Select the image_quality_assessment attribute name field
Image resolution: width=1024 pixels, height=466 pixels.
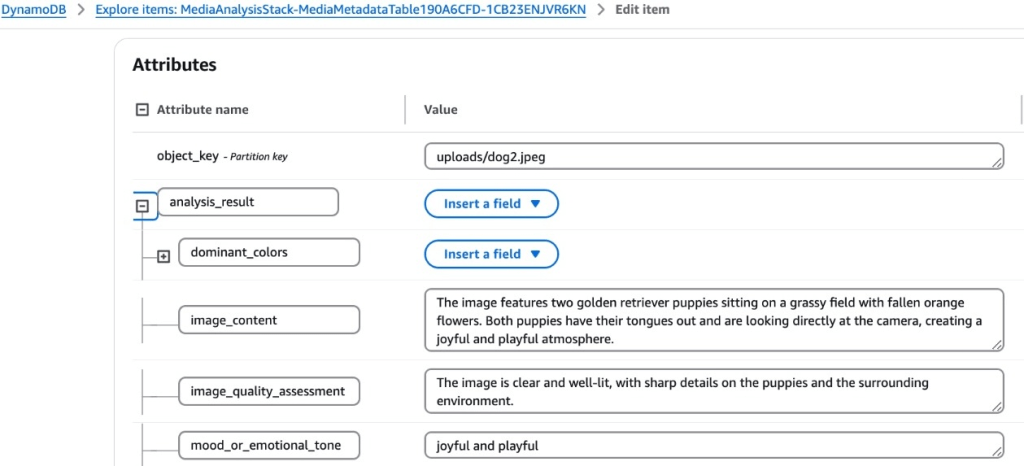(x=268, y=391)
